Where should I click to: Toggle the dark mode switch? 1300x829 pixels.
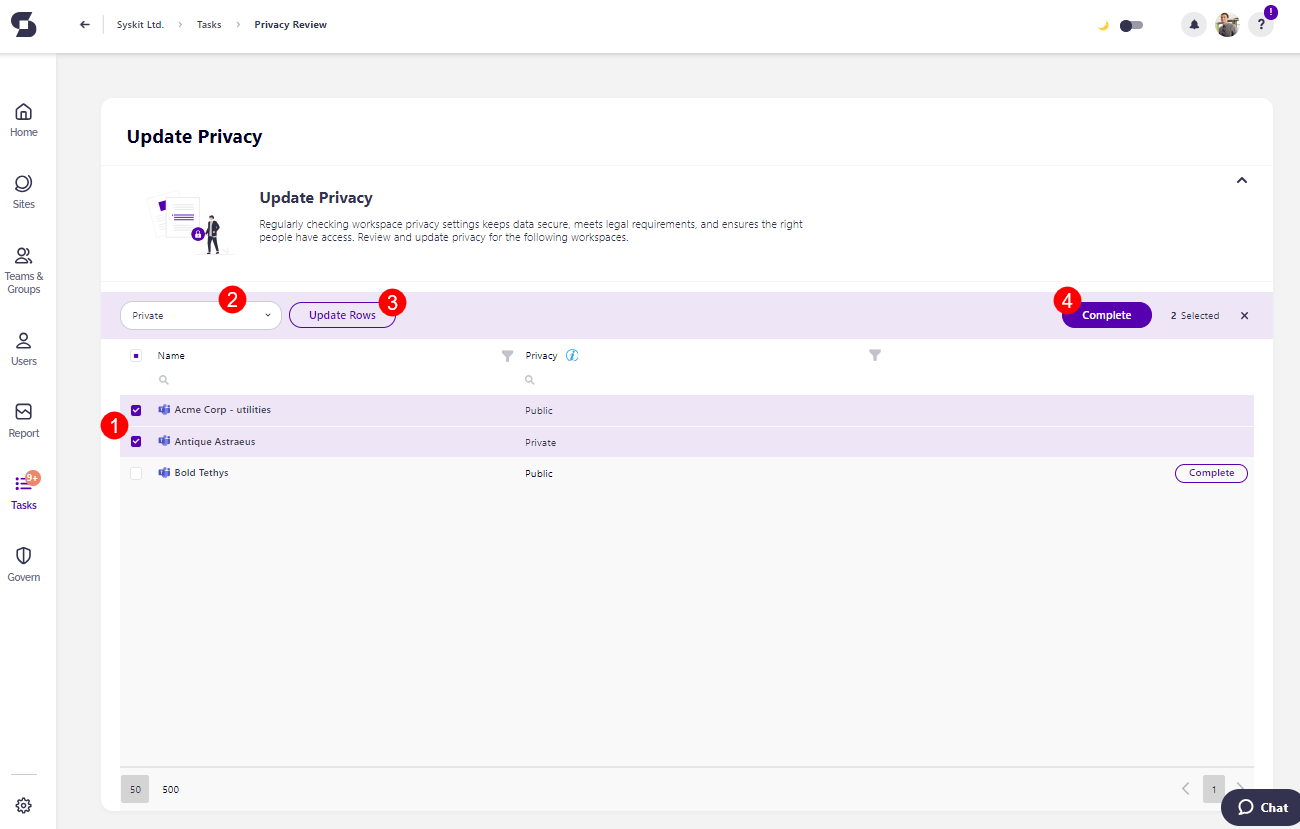pos(1132,25)
